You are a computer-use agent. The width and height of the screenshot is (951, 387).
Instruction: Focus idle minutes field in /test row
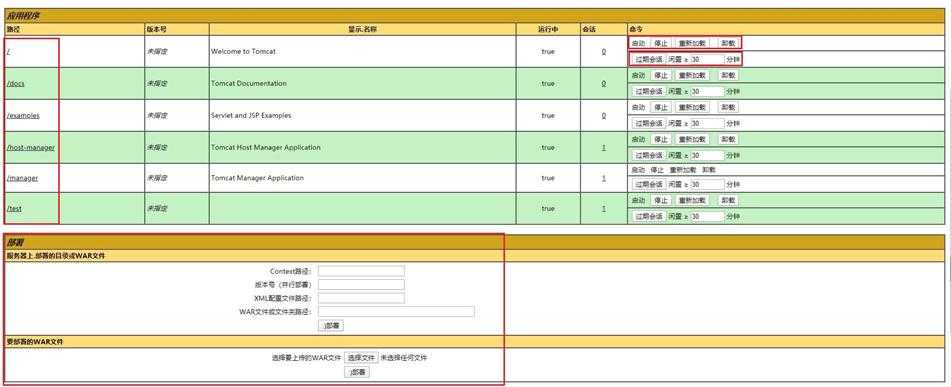[707, 217]
